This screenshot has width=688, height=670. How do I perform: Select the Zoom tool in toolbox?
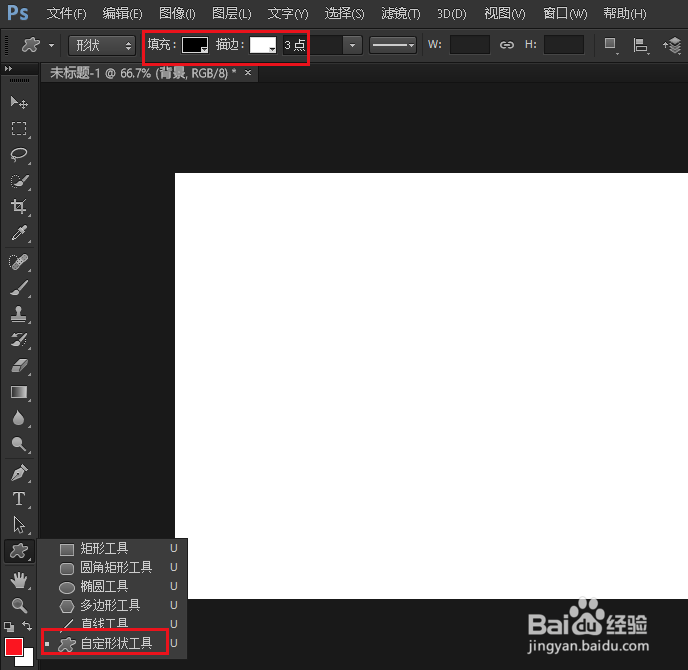[18, 606]
